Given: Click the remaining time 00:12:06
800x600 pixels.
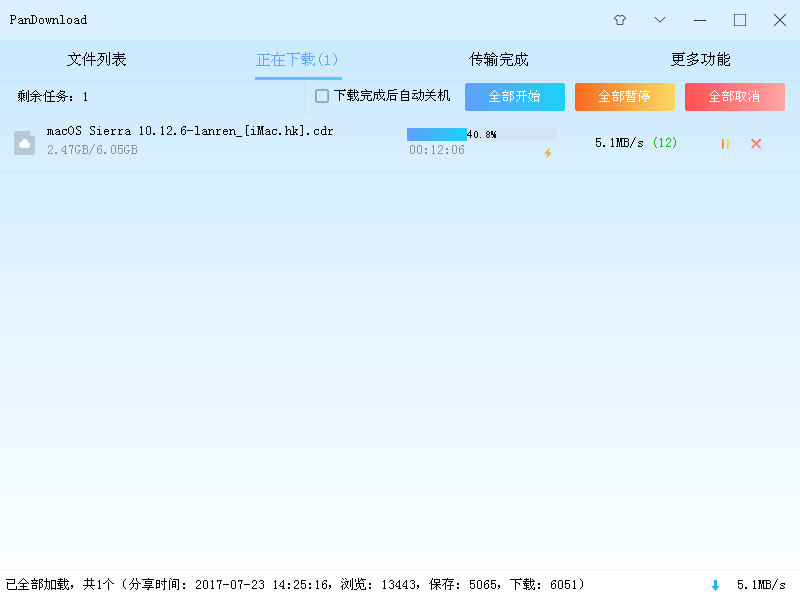Looking at the screenshot, I should point(437,150).
